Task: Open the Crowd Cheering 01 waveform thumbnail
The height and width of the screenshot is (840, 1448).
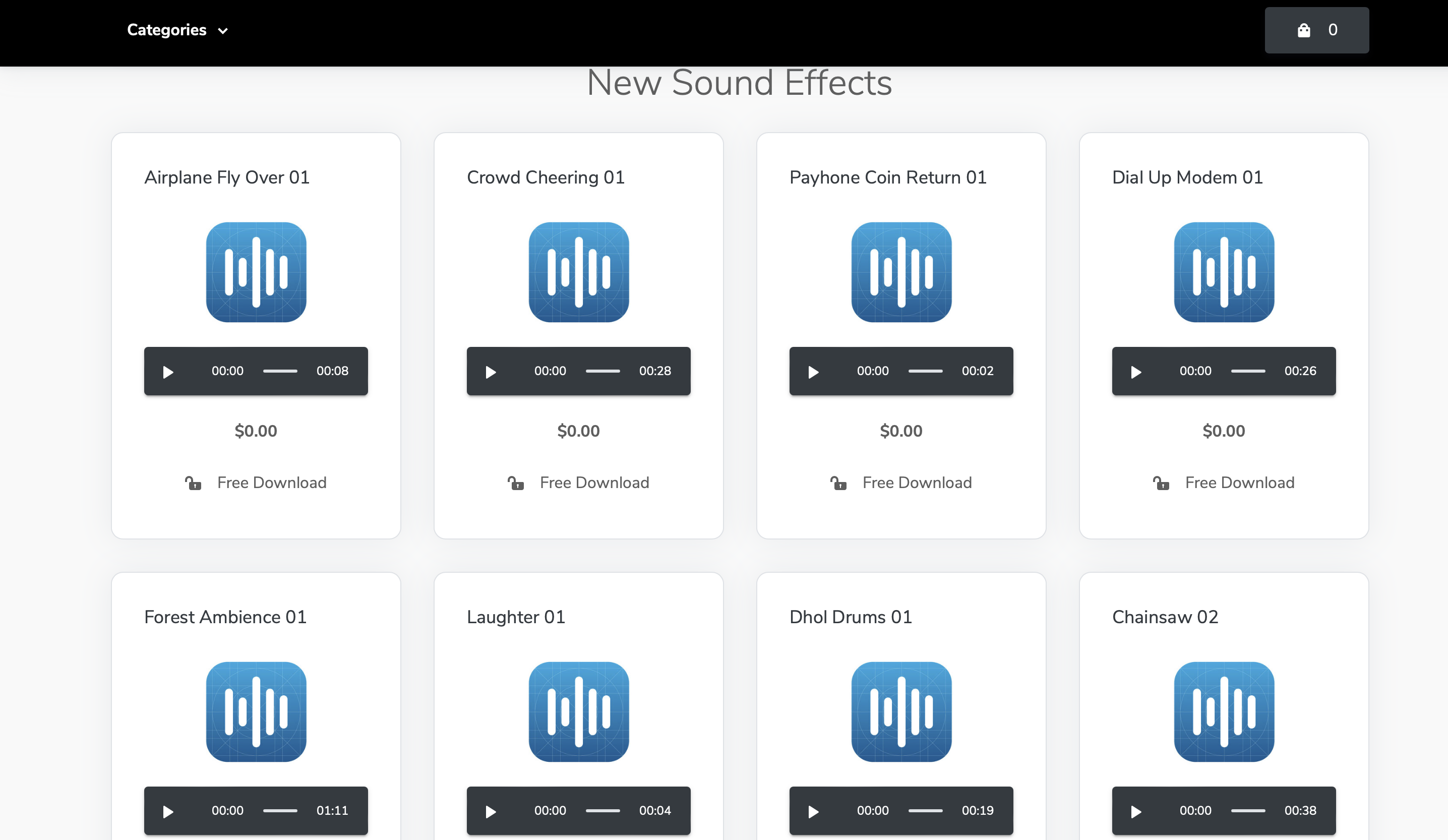Action: pos(579,272)
